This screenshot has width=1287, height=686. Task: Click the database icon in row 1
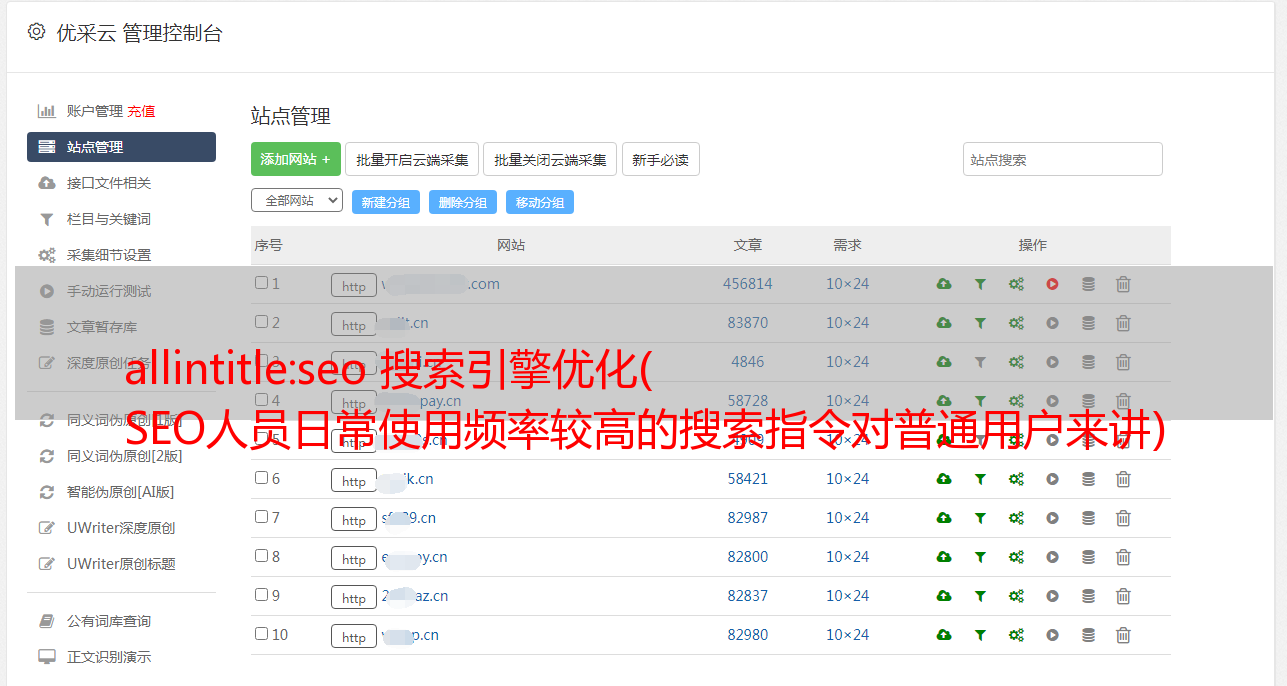coord(1088,284)
